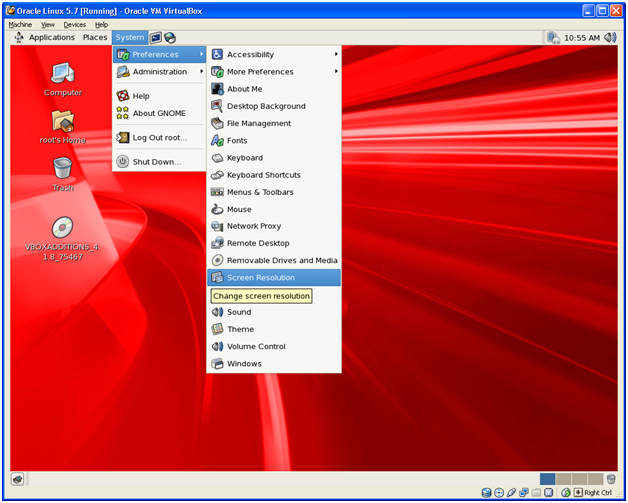
Task: Open the VirtualBox Help menu
Action: tap(101, 24)
